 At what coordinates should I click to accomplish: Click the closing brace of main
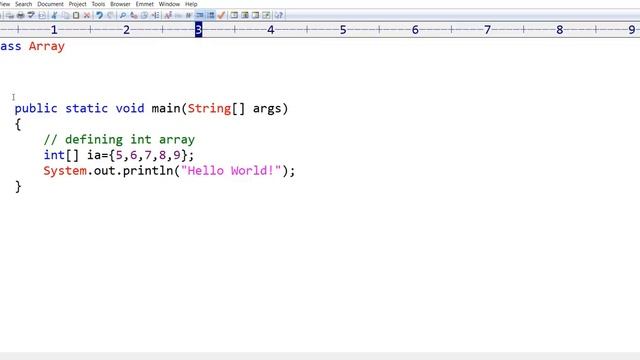(18, 187)
